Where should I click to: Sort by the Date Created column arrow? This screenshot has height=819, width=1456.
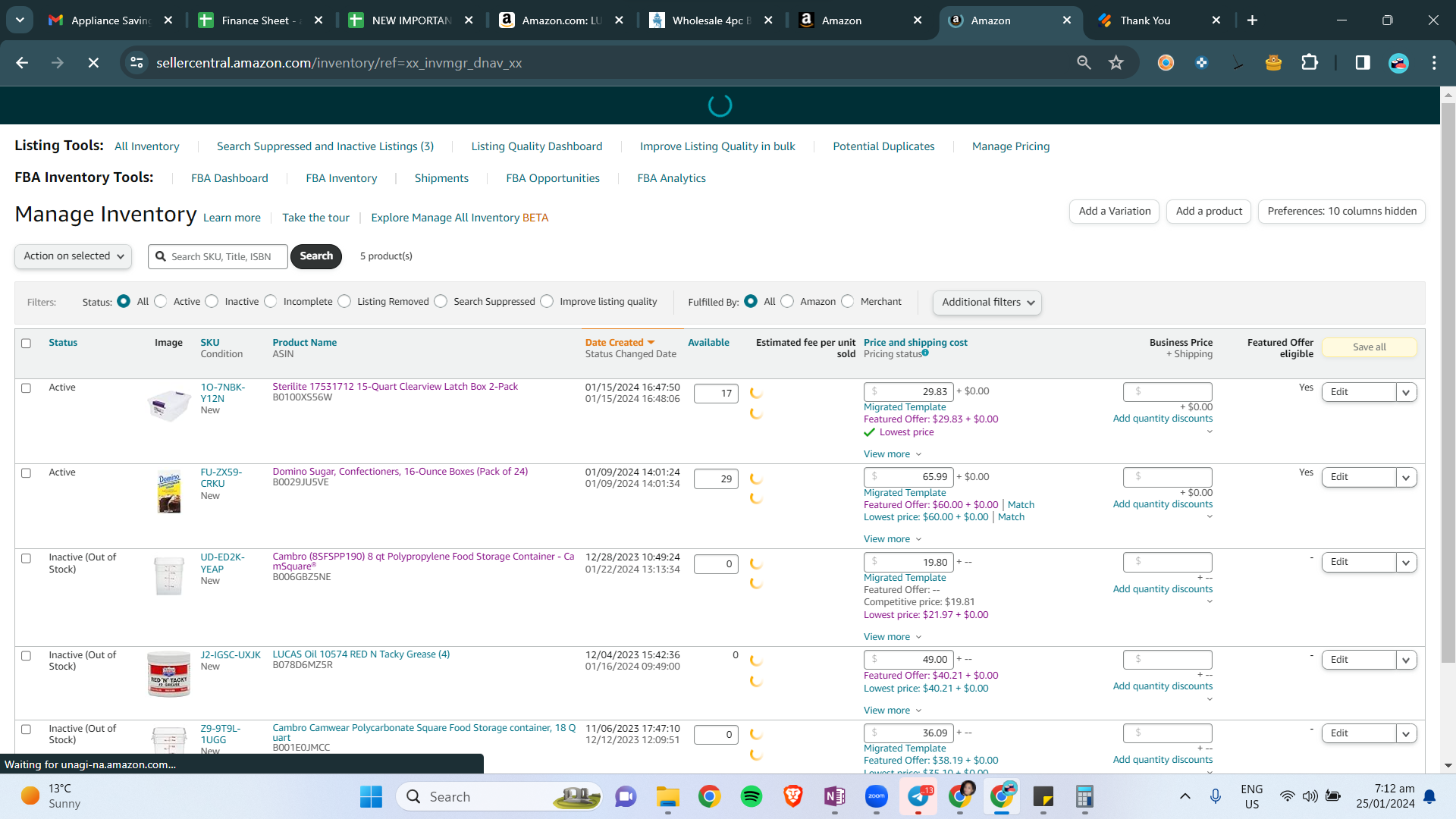pos(651,343)
